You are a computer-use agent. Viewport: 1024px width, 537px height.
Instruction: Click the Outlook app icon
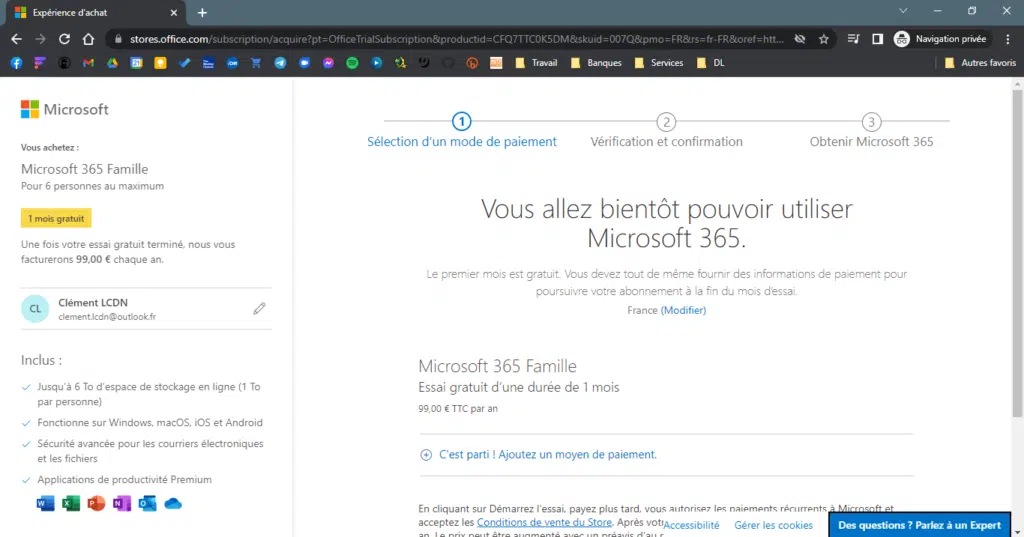click(x=147, y=504)
